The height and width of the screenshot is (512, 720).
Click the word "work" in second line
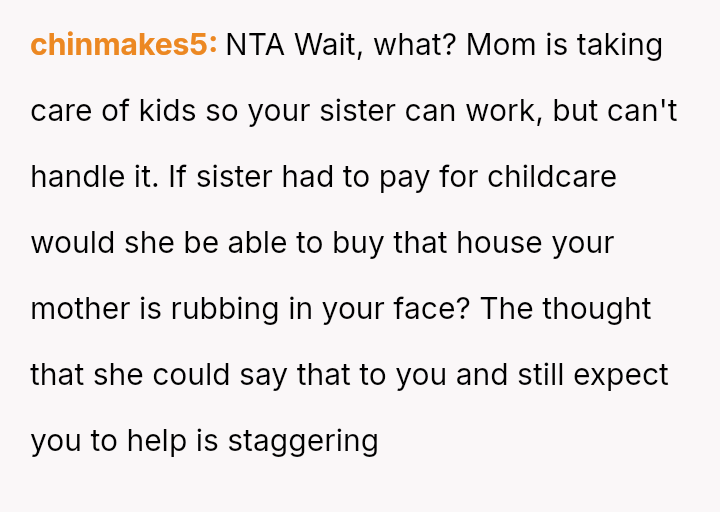[501, 111]
